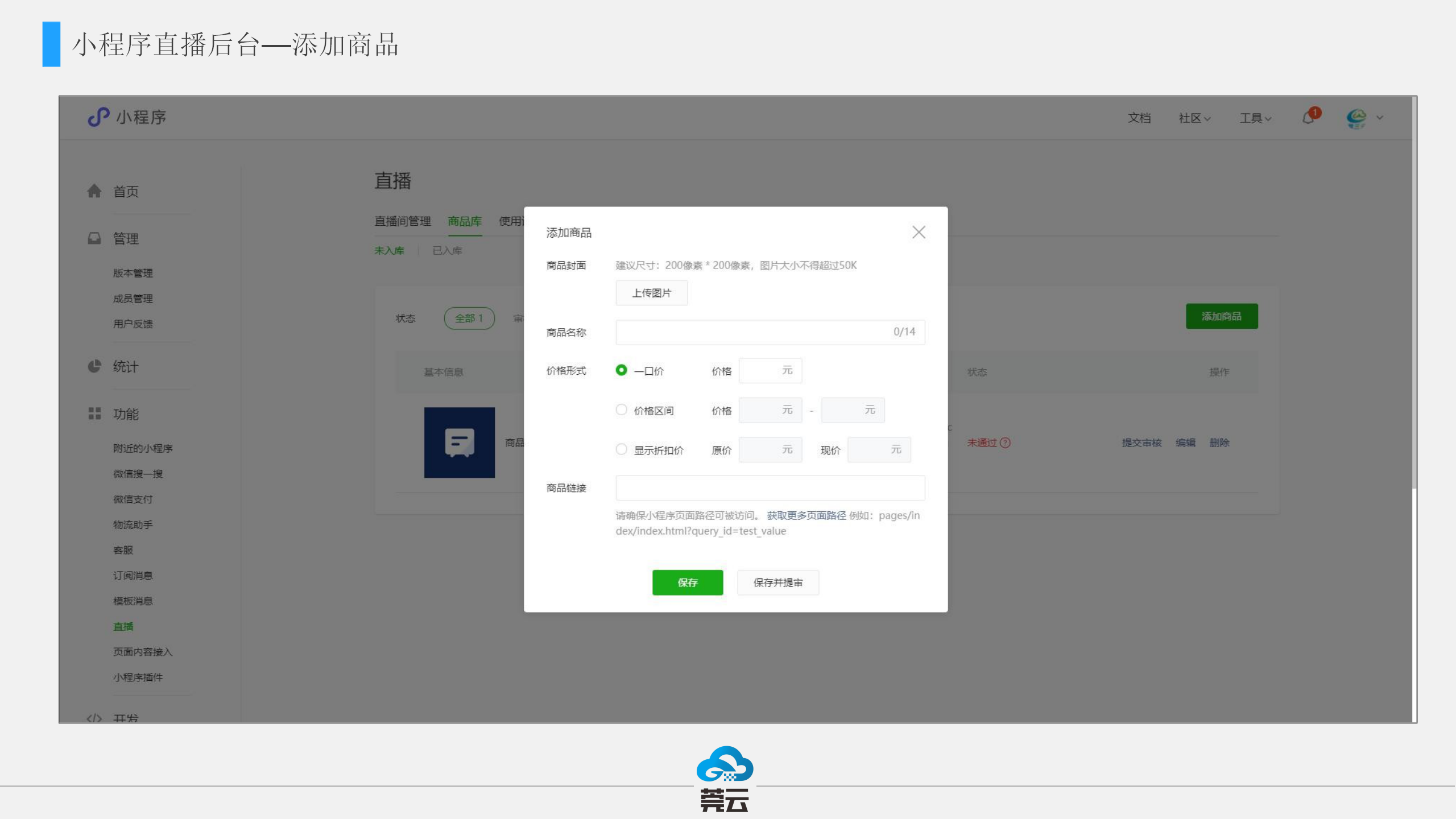Click the green 添加商品 button
The image size is (1456, 819).
1222,316
